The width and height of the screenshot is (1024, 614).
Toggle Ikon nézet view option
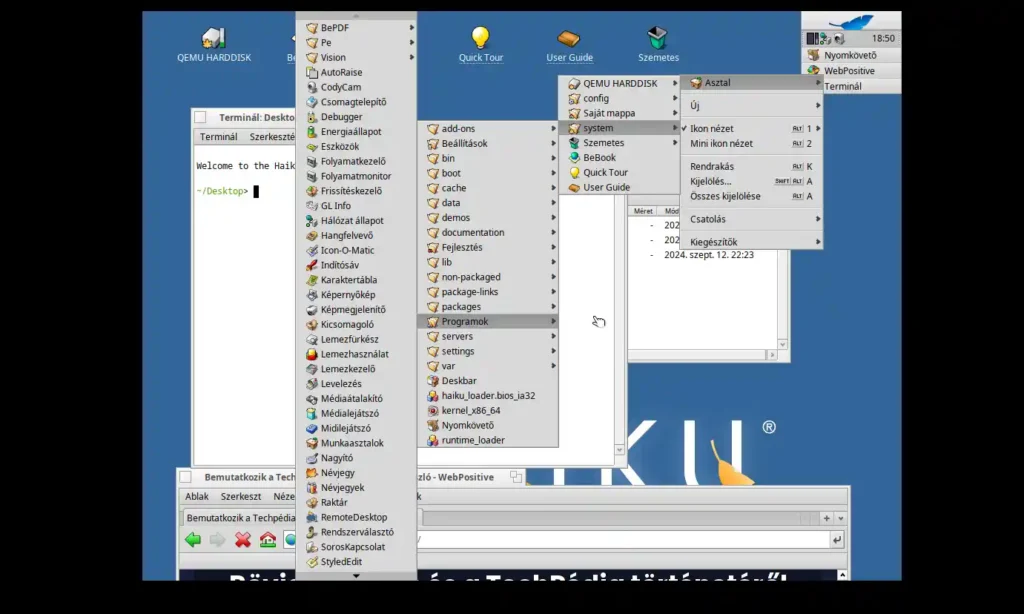[x=751, y=129]
